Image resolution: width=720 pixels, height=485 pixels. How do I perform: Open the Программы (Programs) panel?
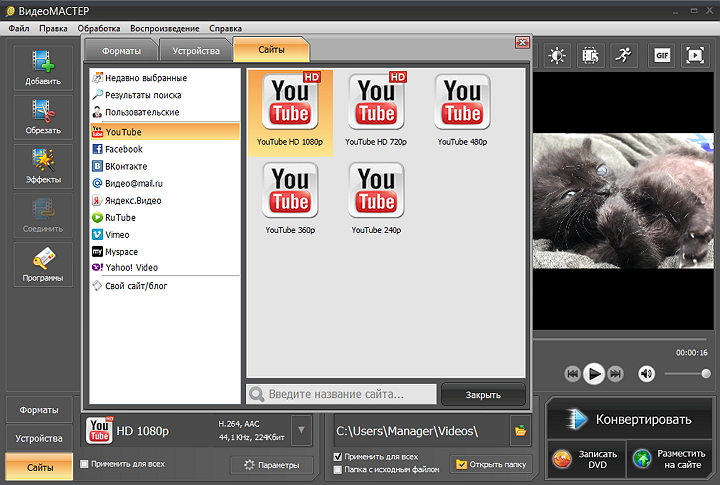click(42, 264)
